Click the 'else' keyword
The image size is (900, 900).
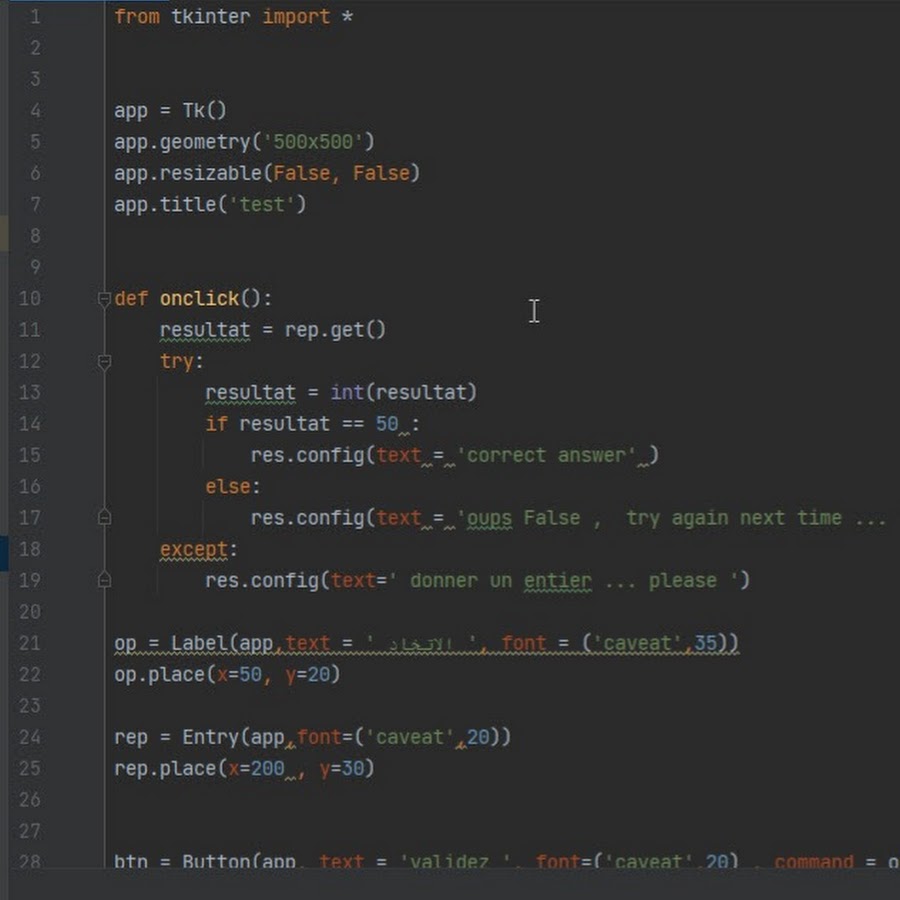click(228, 487)
